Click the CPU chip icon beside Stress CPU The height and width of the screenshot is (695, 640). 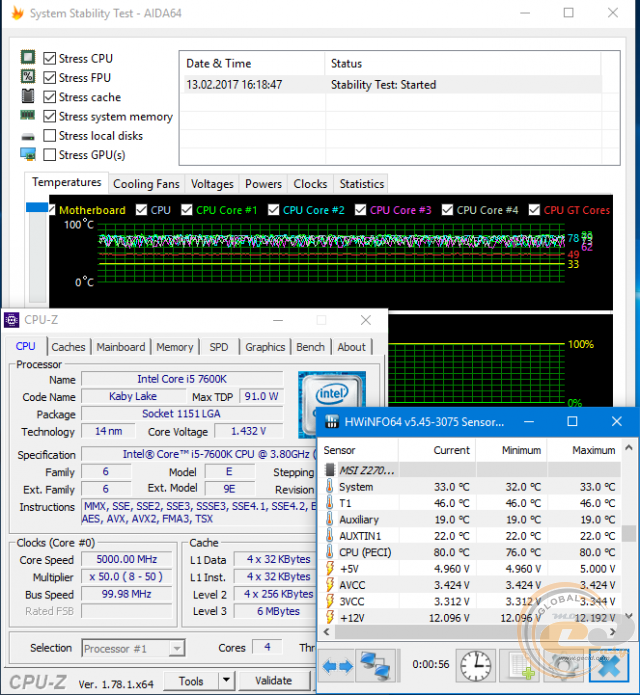pyautogui.click(x=27, y=57)
